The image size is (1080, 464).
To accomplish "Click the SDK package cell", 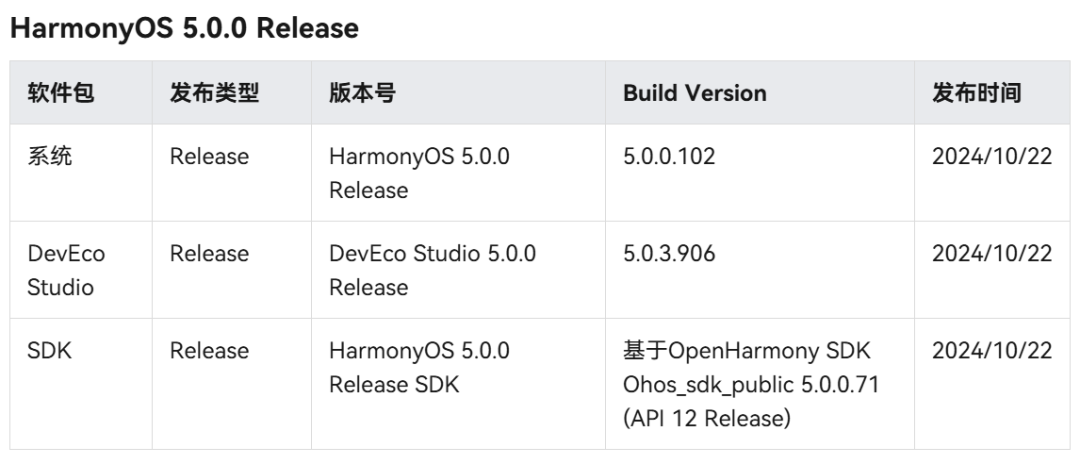I will coord(50,350).
